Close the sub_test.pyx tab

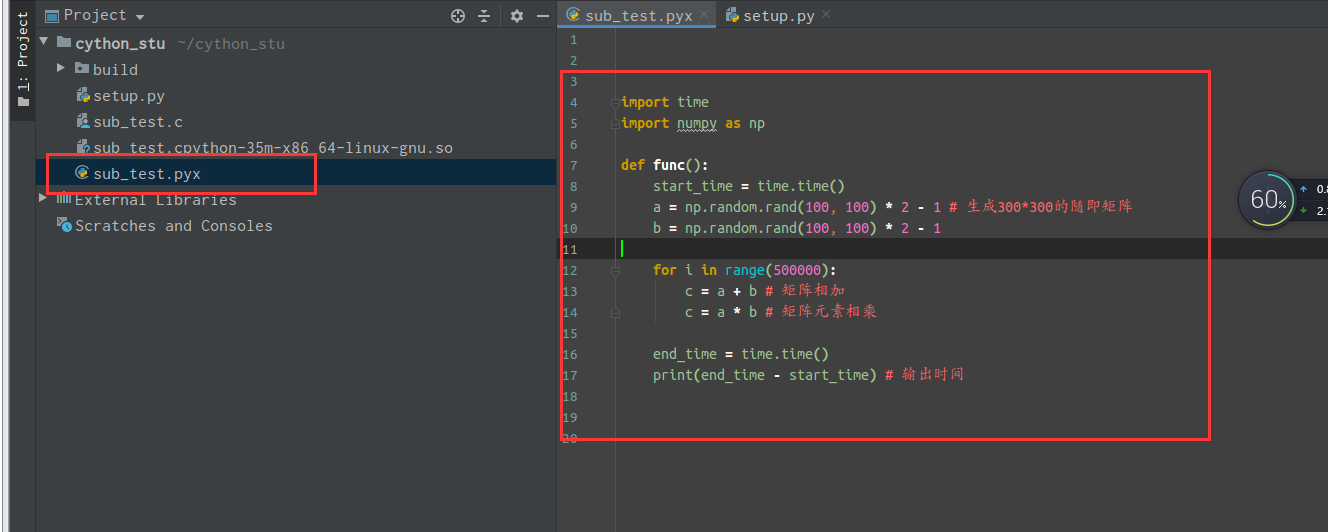pos(704,14)
